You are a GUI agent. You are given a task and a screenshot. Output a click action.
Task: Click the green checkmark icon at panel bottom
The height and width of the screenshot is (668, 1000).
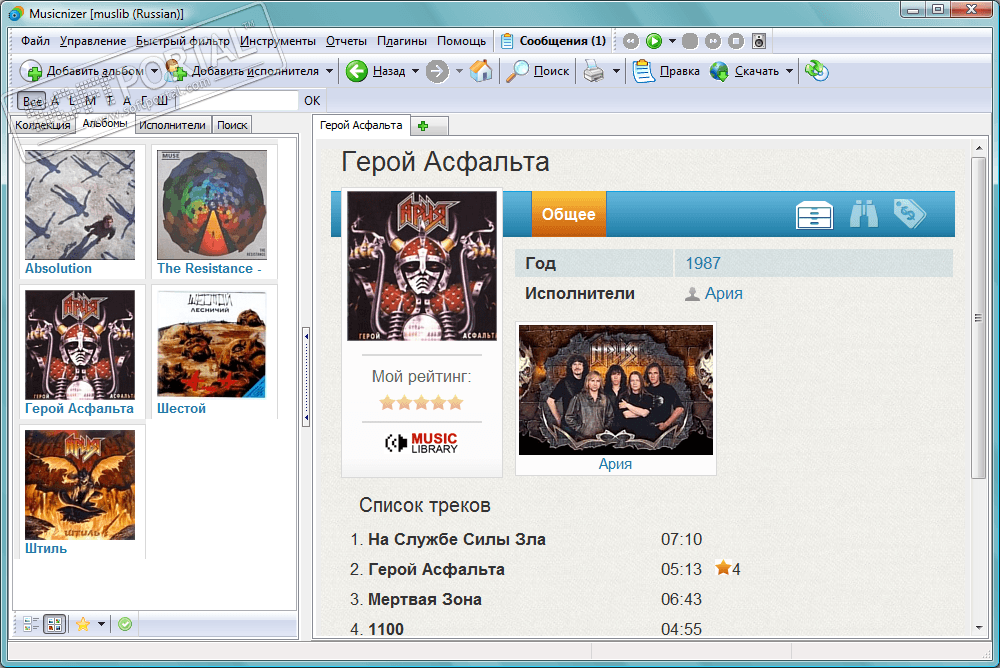[x=125, y=624]
